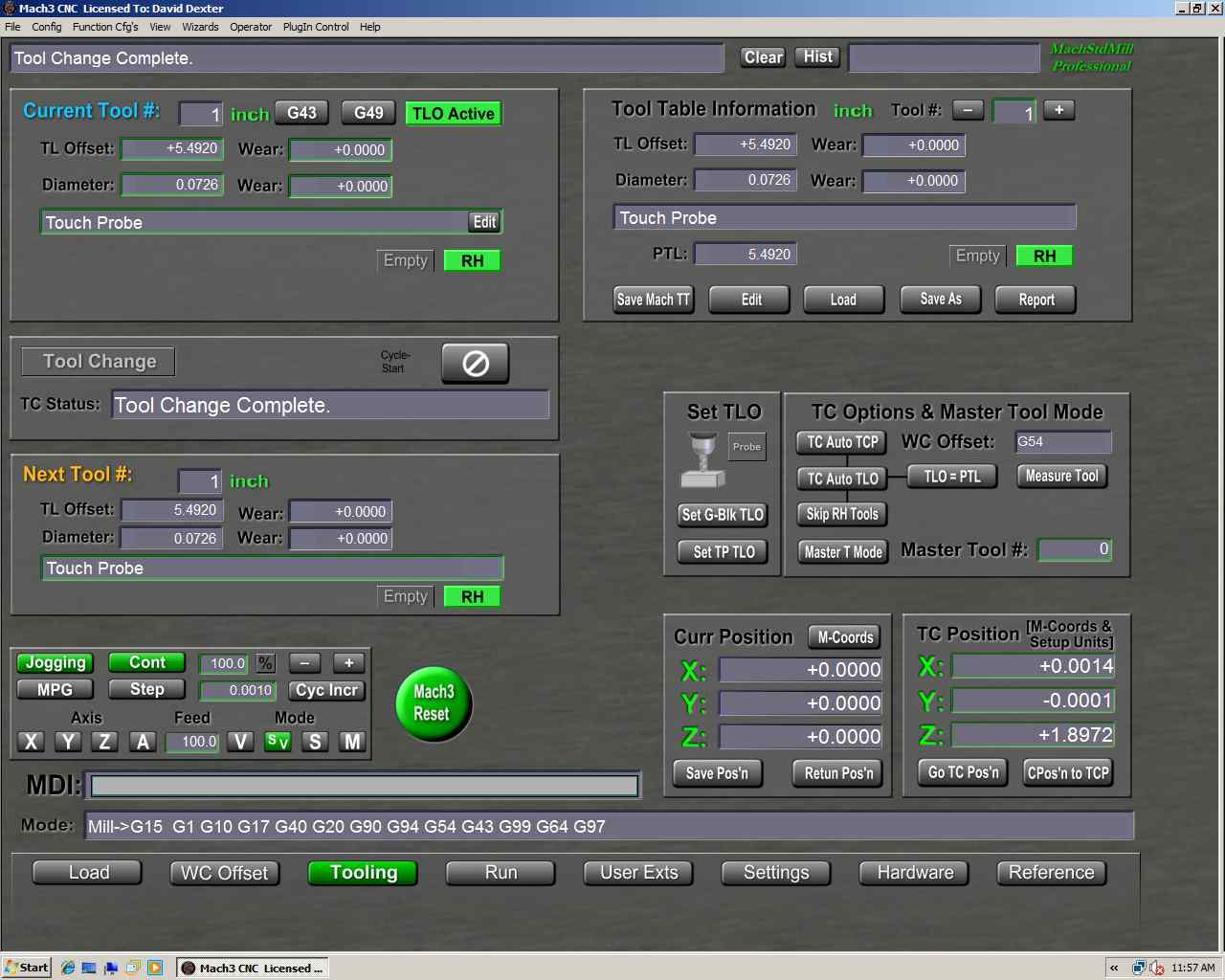The width and height of the screenshot is (1225, 980).
Task: Open the Wizards menu
Action: pos(200,27)
